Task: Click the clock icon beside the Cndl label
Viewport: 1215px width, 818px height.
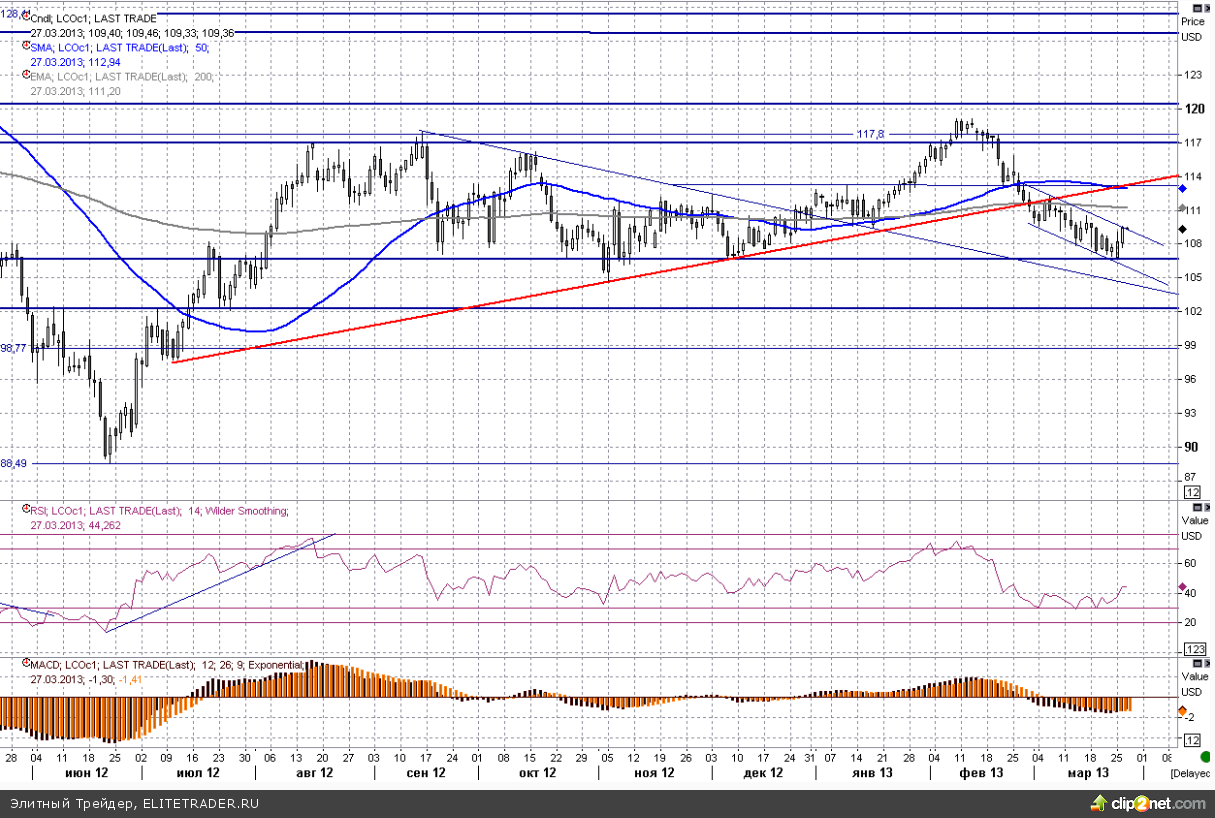Action: [24, 18]
